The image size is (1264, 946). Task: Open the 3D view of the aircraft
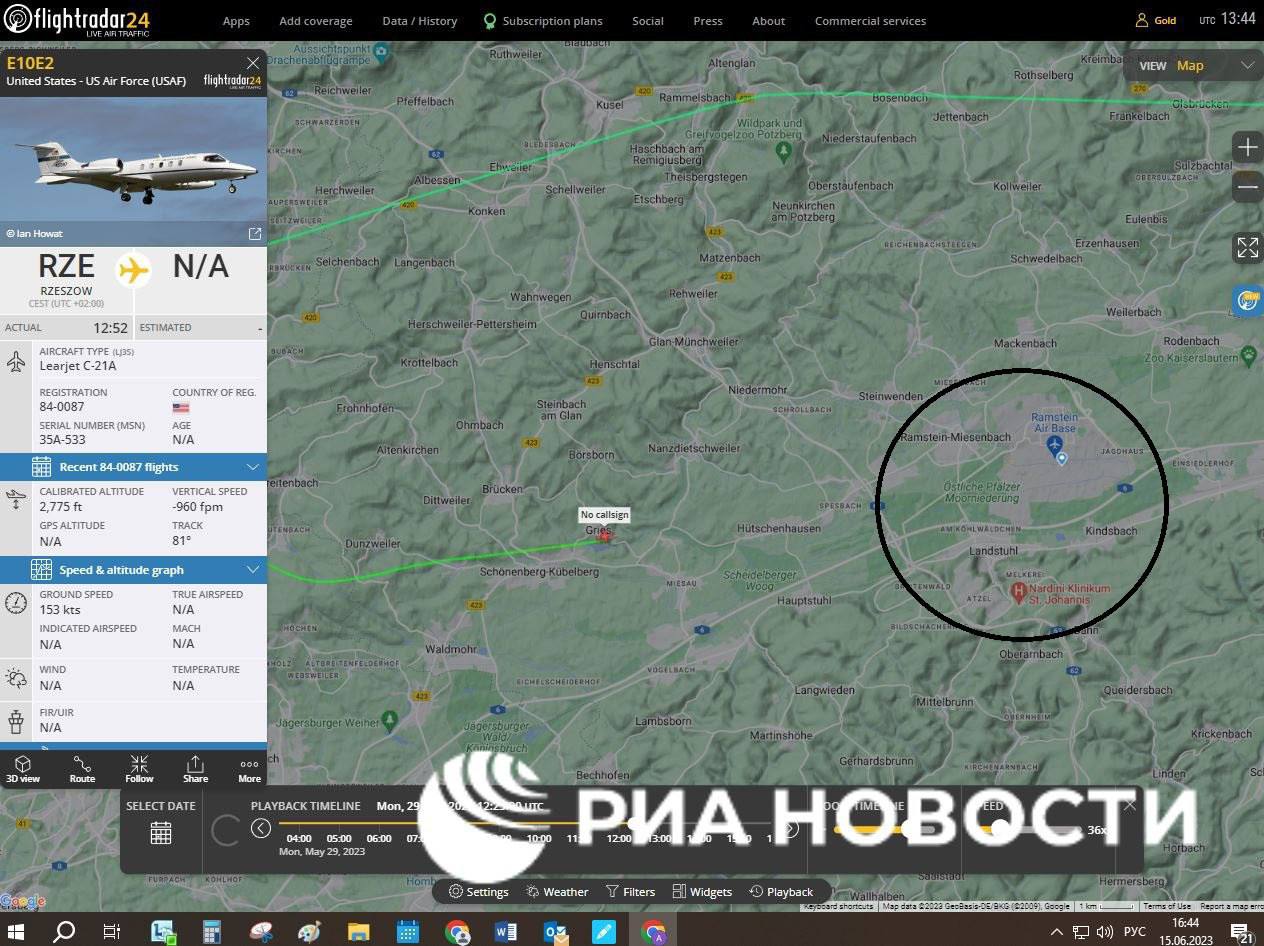(x=22, y=769)
